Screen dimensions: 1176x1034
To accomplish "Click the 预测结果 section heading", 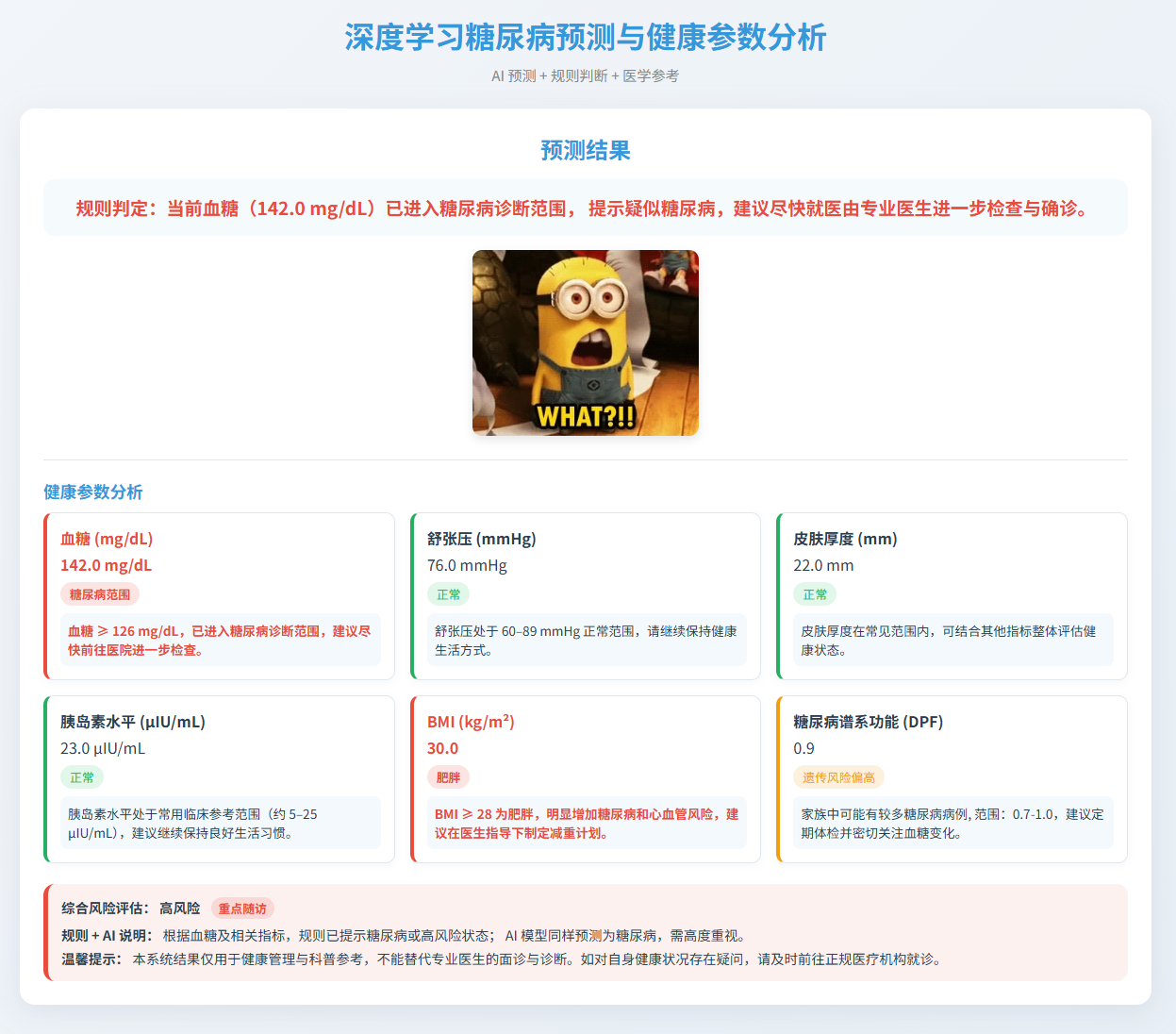I will point(585,151).
